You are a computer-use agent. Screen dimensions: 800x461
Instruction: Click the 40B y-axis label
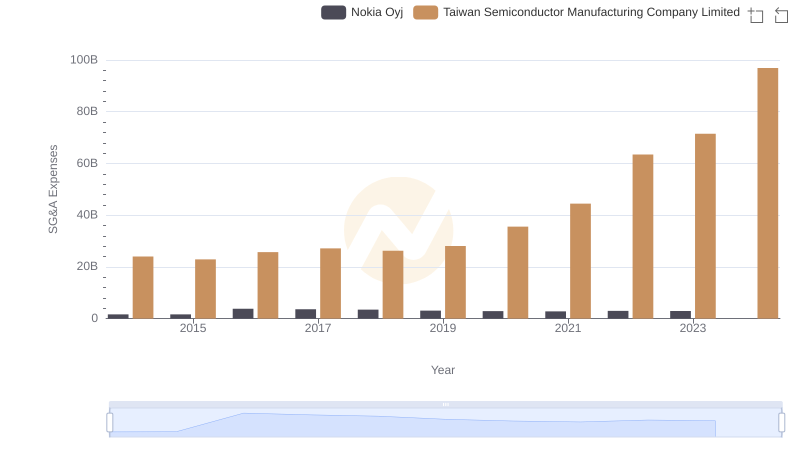[87, 215]
